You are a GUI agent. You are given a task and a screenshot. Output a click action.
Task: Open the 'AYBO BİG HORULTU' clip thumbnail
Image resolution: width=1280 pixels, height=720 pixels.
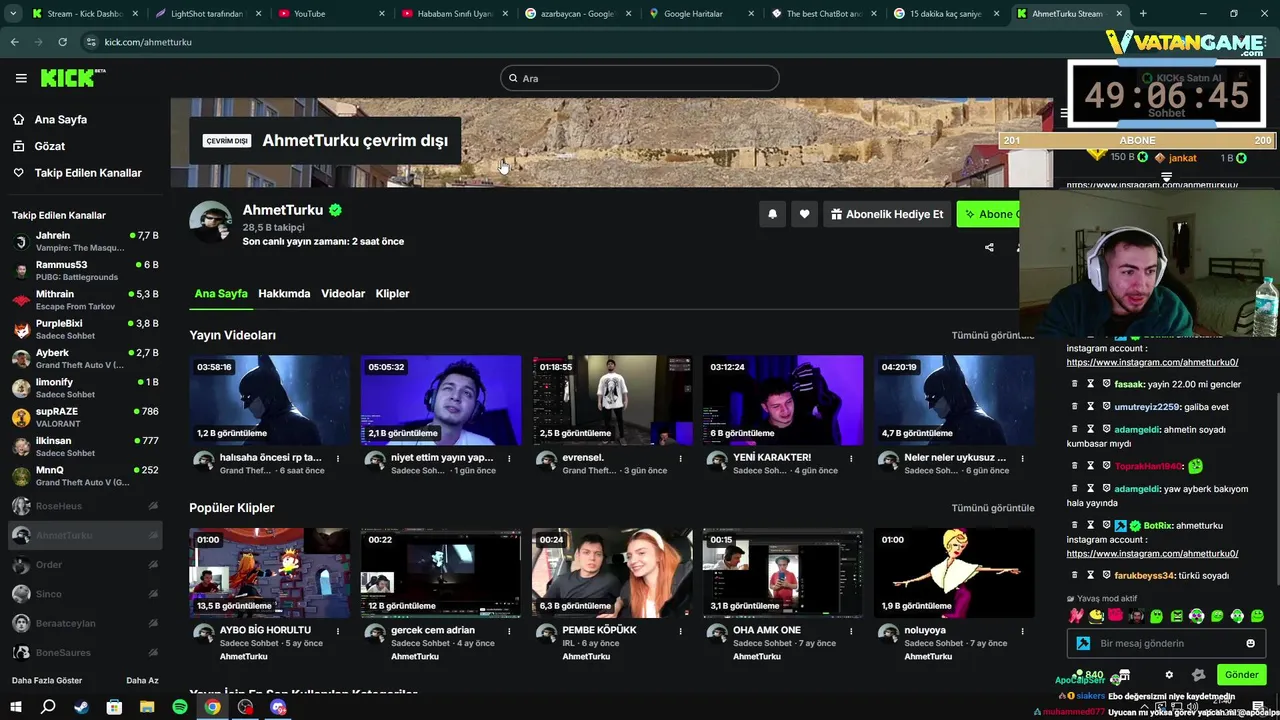point(270,573)
